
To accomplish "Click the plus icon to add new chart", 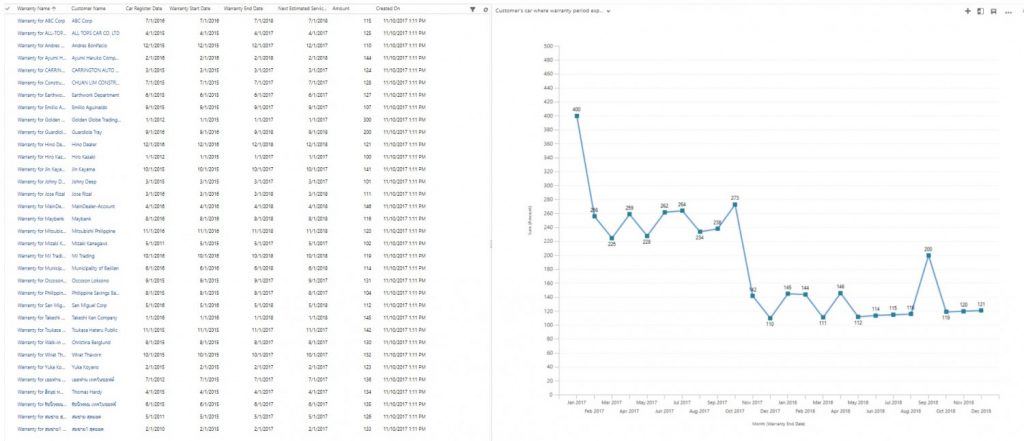I will [967, 10].
